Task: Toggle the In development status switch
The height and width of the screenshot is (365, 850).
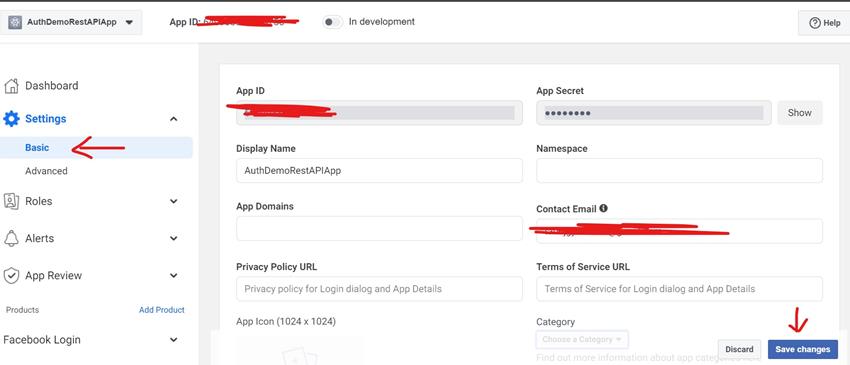Action: 332,22
